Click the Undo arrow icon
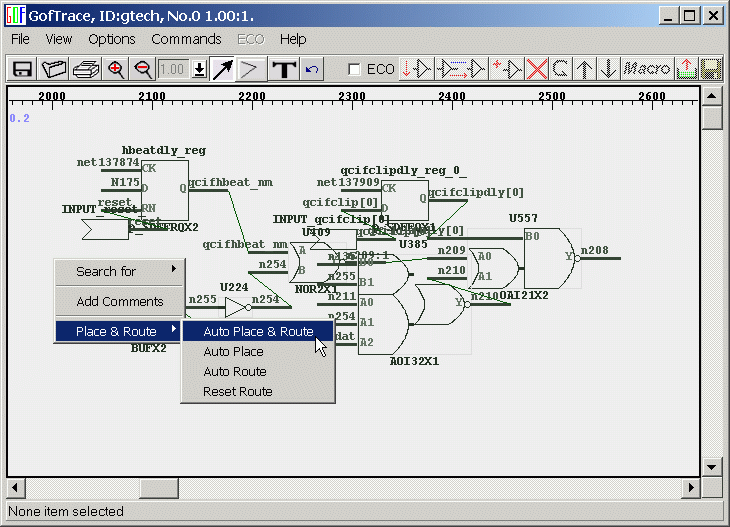The height and width of the screenshot is (527, 730). (312, 69)
